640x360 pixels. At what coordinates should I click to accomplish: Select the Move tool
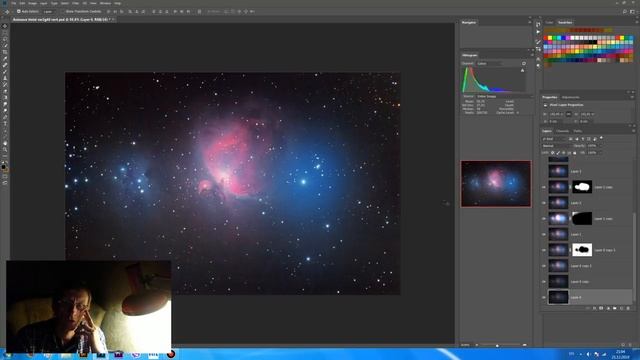pos(5,26)
